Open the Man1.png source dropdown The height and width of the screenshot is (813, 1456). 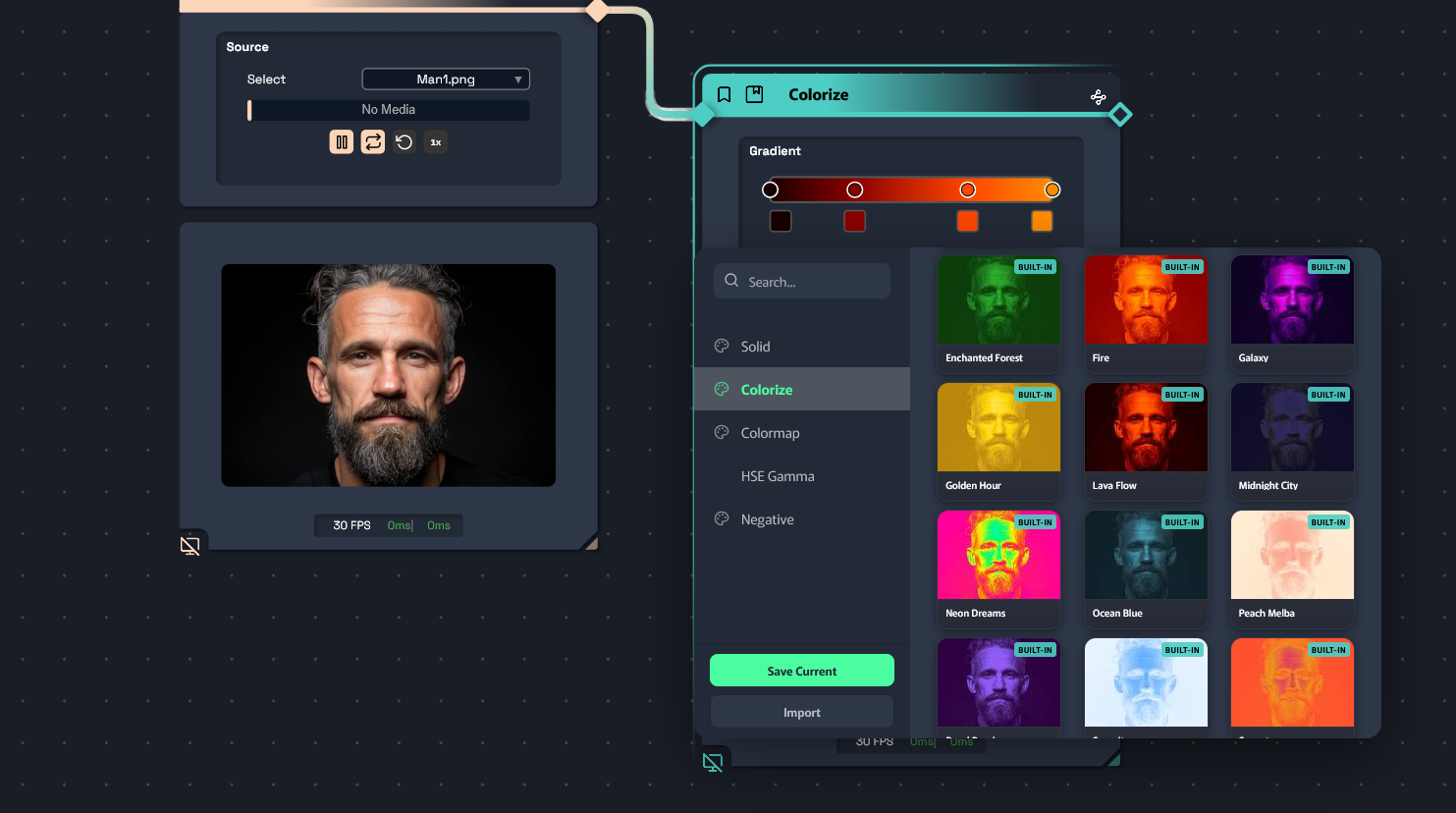point(446,80)
